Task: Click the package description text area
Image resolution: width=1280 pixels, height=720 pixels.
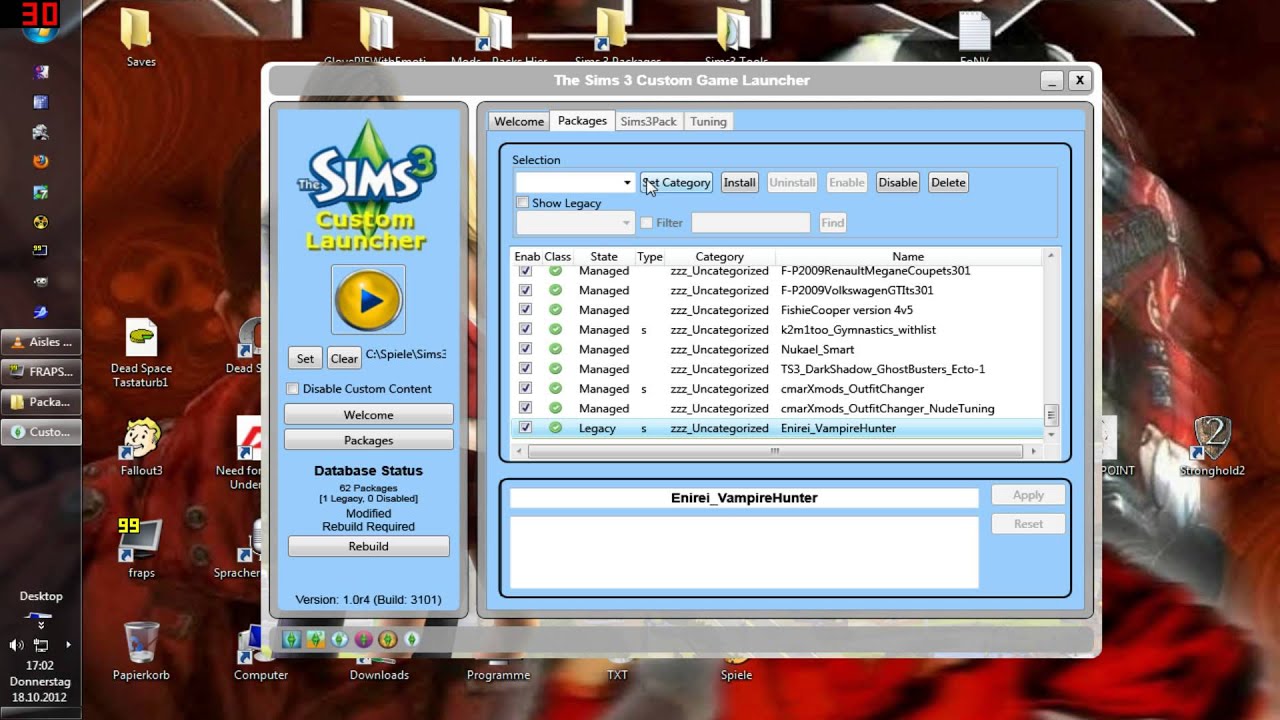Action: tap(744, 552)
